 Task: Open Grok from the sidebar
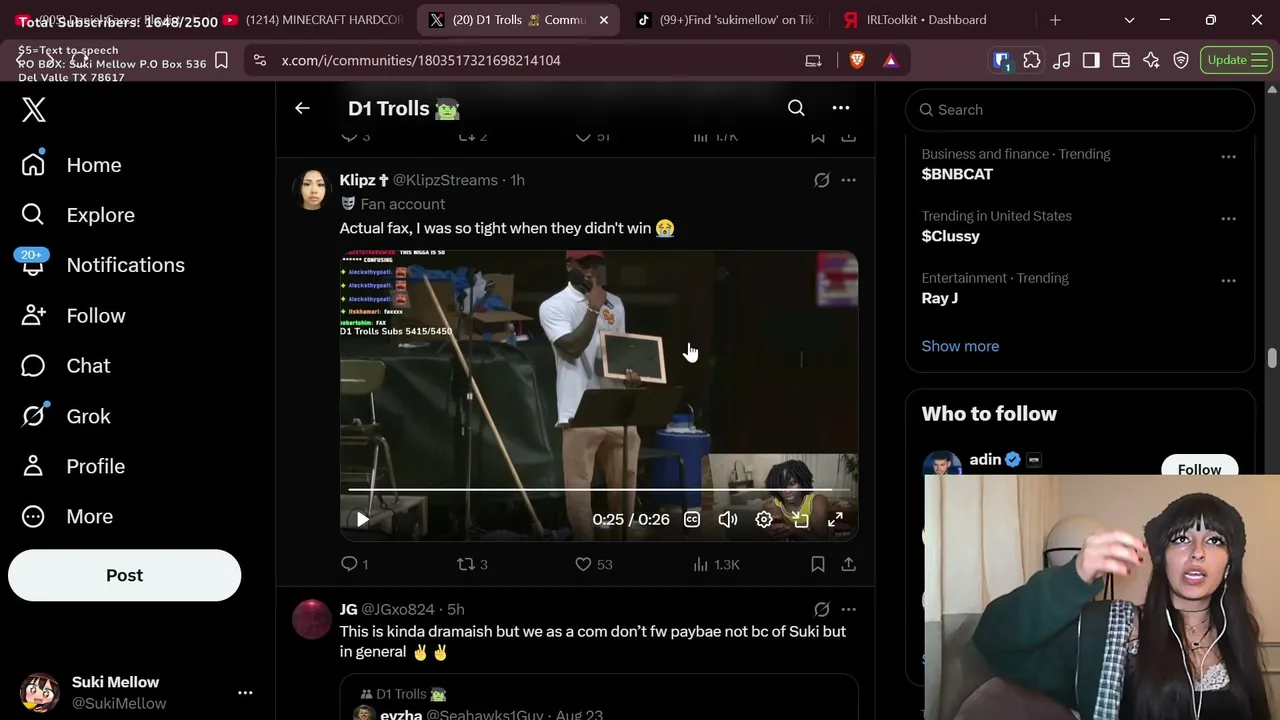(x=66, y=416)
